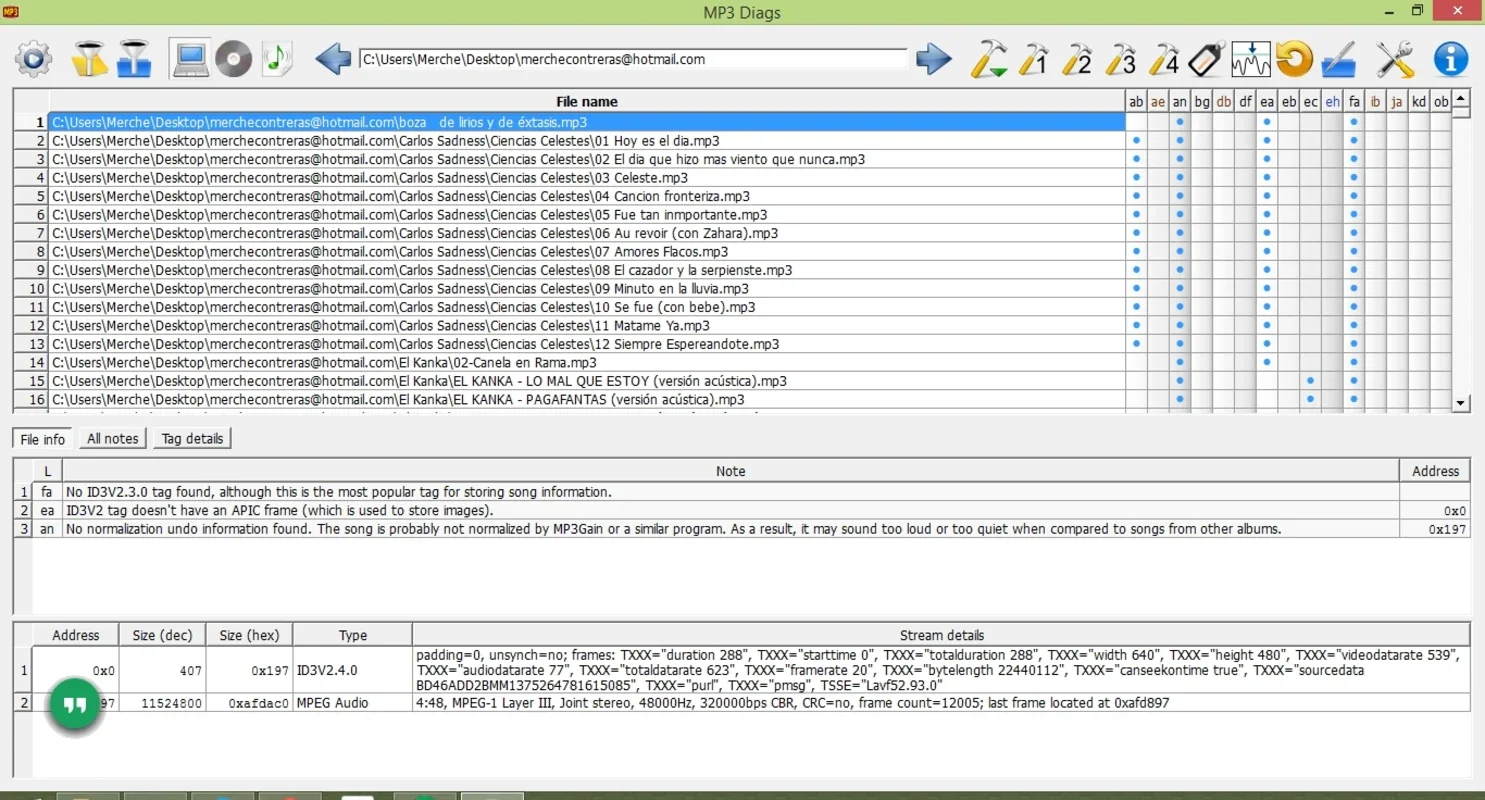Click the folder path field showing merchecontreras@hotmail.com

634,60
